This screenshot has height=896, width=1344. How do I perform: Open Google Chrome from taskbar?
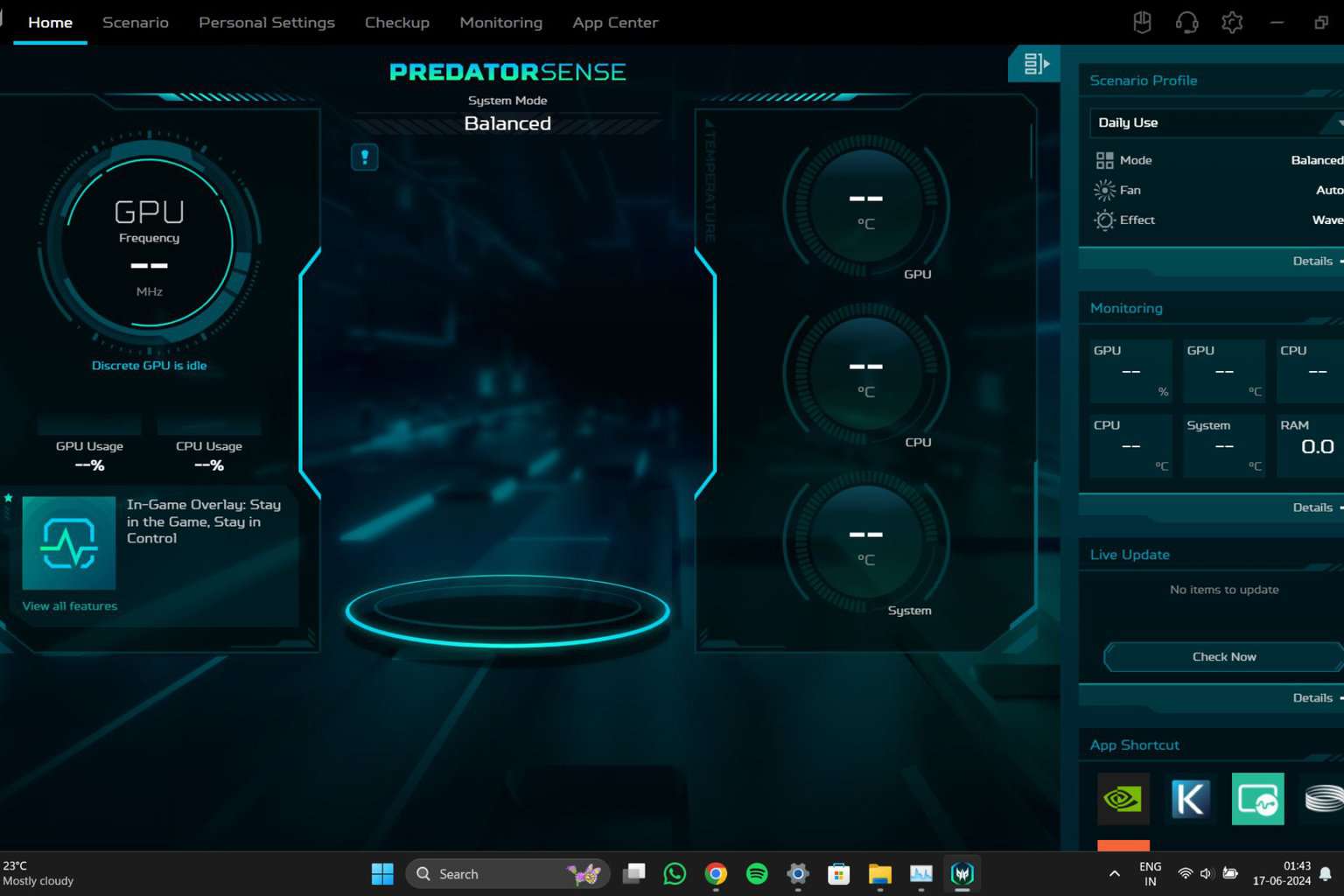click(716, 873)
